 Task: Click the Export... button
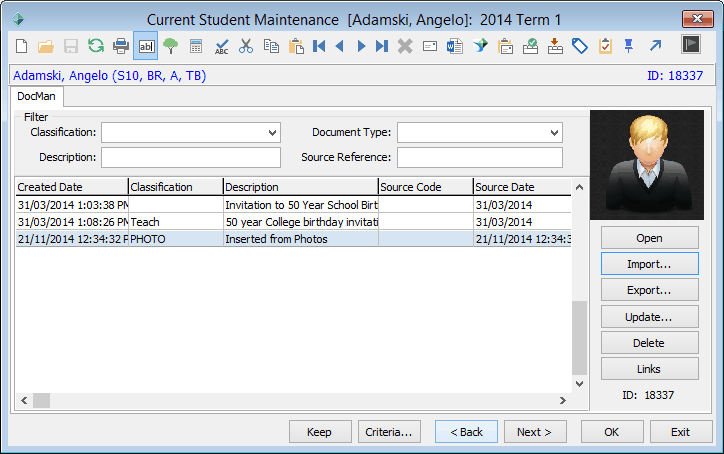point(650,290)
